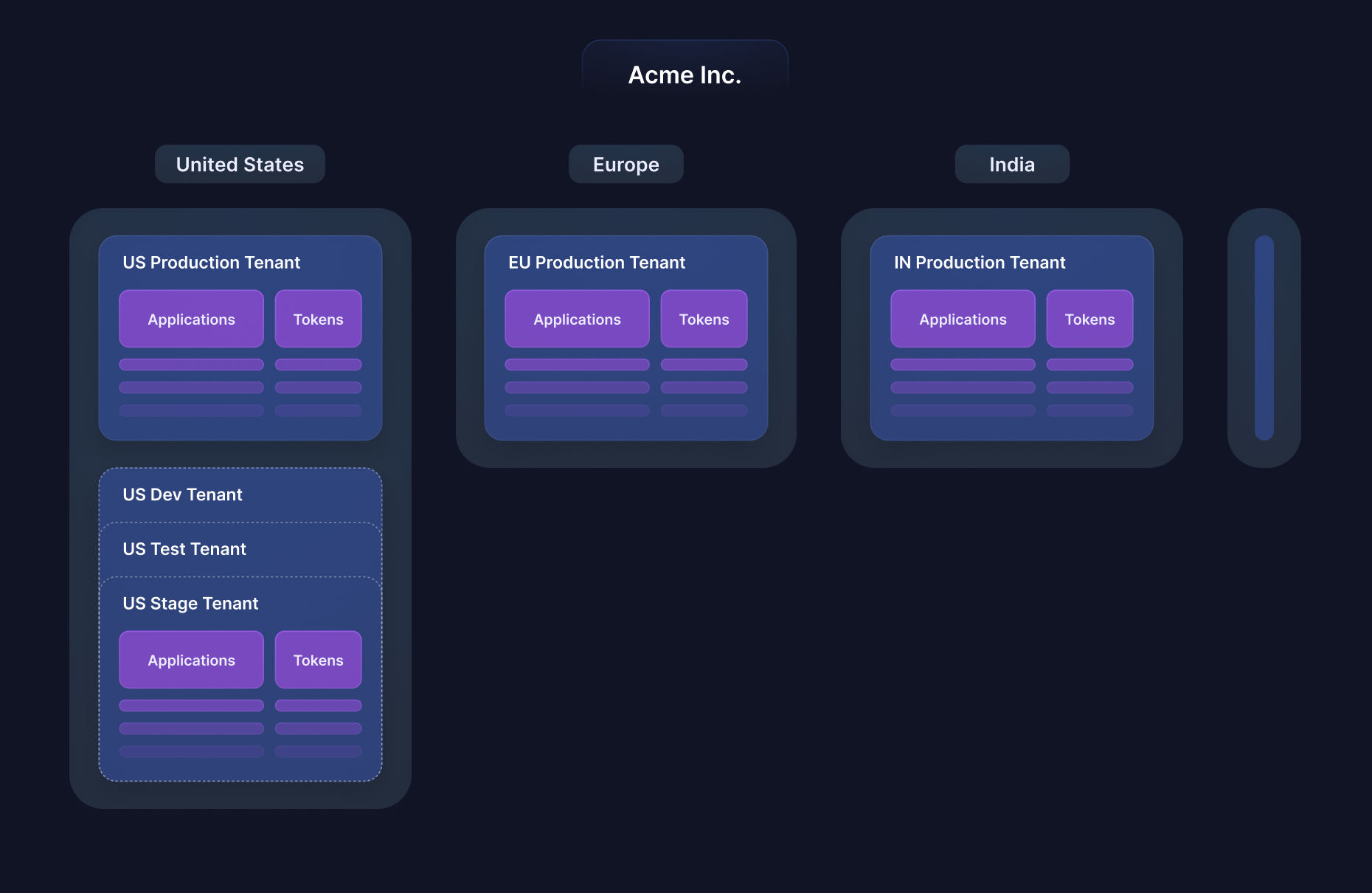
Task: Open Tokens in US Production Tenant
Action: pos(318,319)
